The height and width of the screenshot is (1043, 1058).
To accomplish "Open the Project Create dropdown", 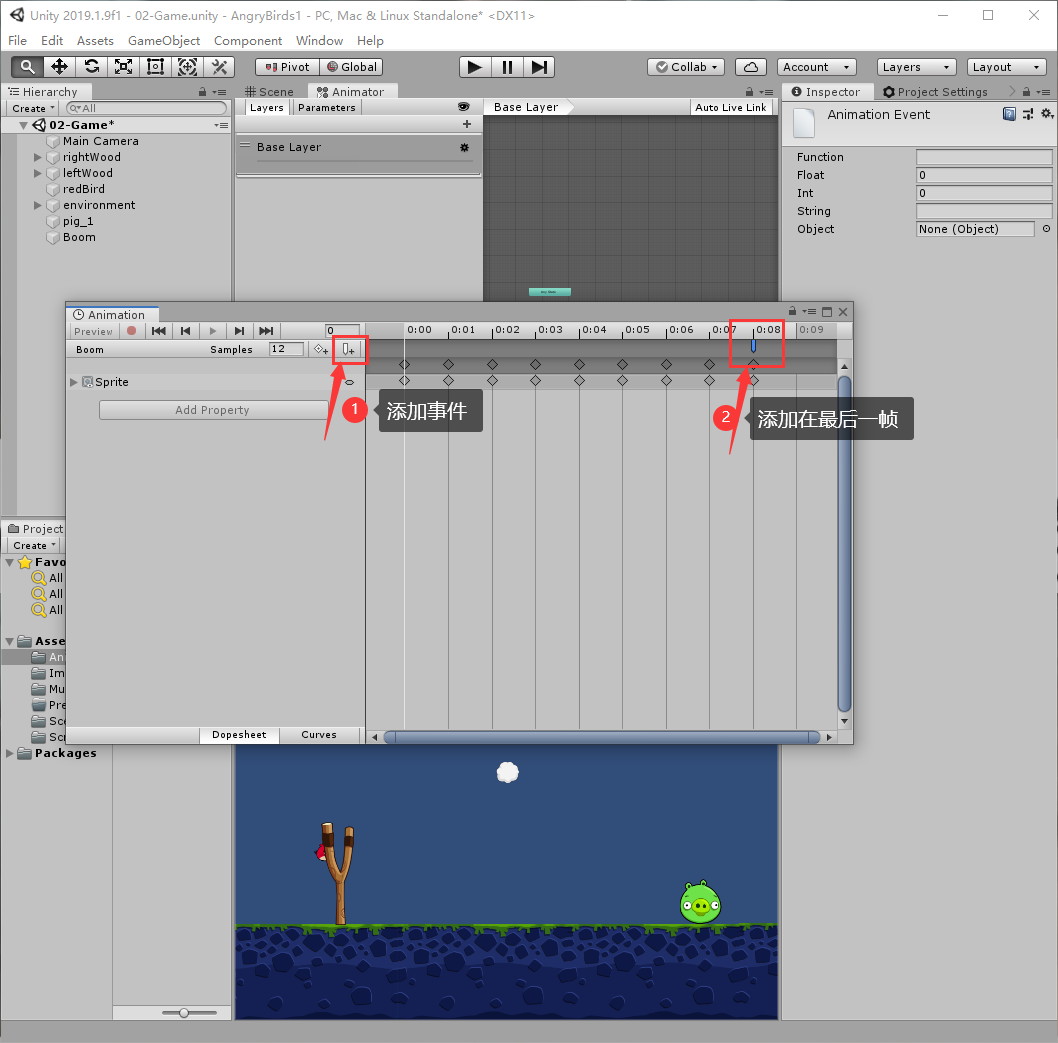I will (x=34, y=545).
